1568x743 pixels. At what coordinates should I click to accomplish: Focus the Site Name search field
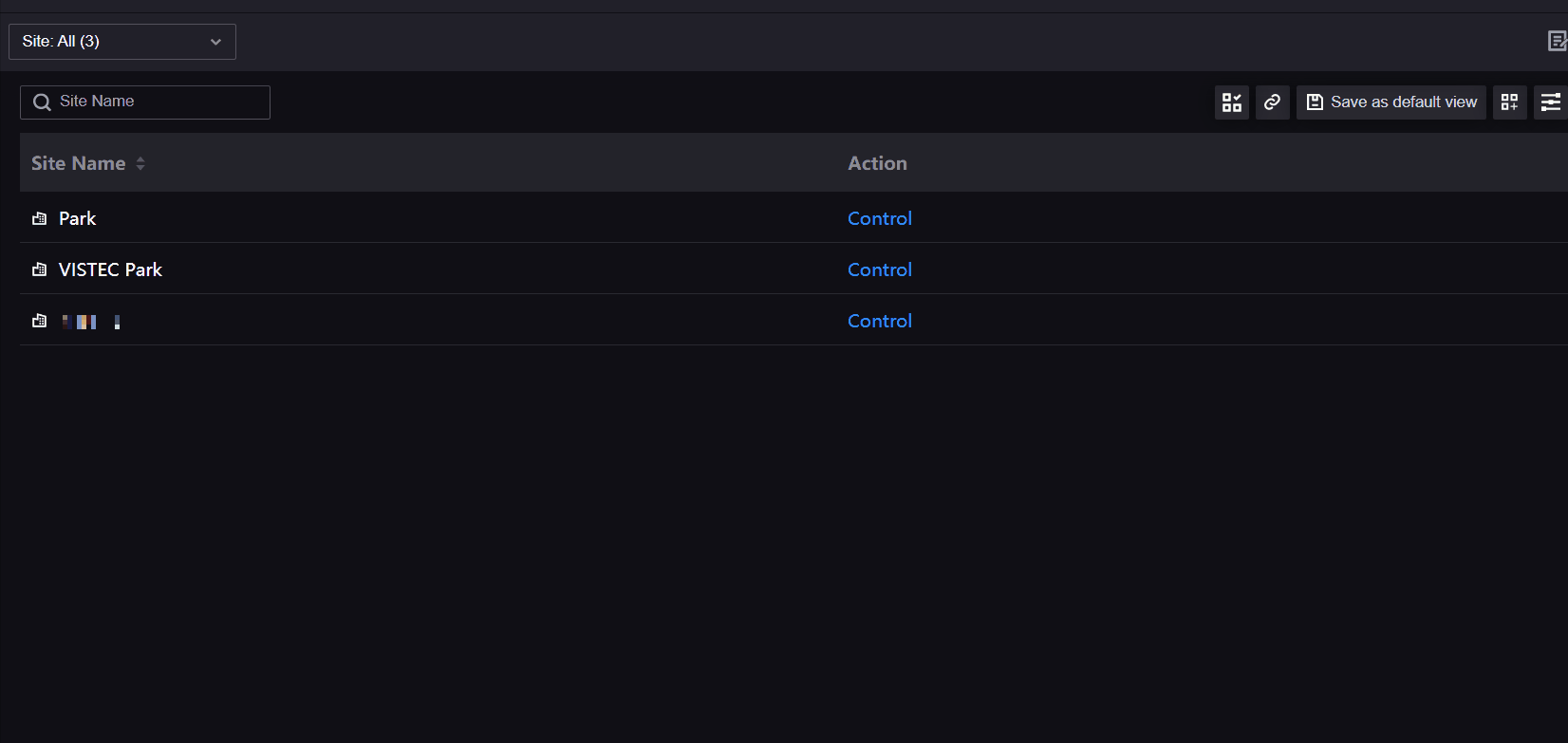pyautogui.click(x=157, y=102)
